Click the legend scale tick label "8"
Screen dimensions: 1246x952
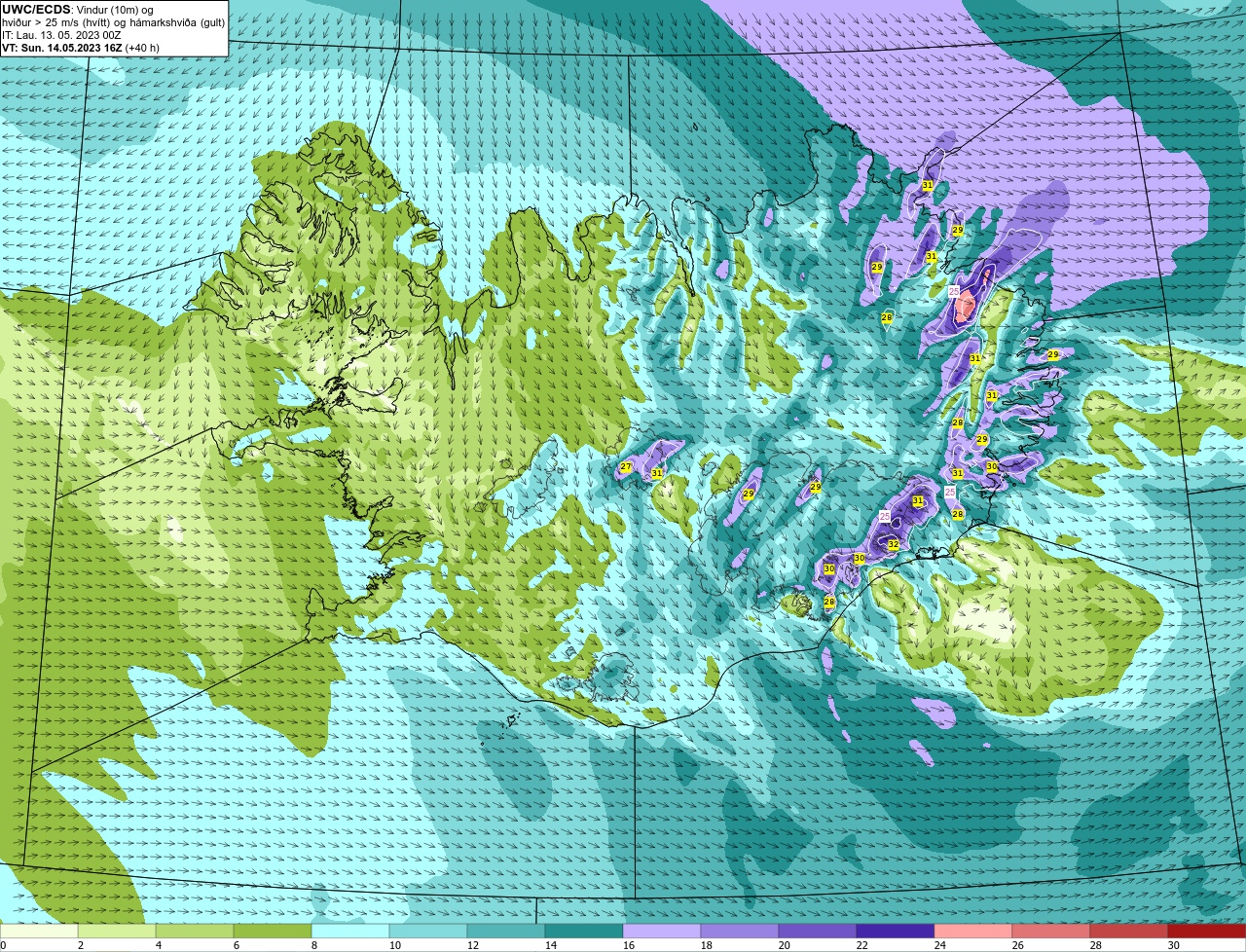[x=314, y=945]
